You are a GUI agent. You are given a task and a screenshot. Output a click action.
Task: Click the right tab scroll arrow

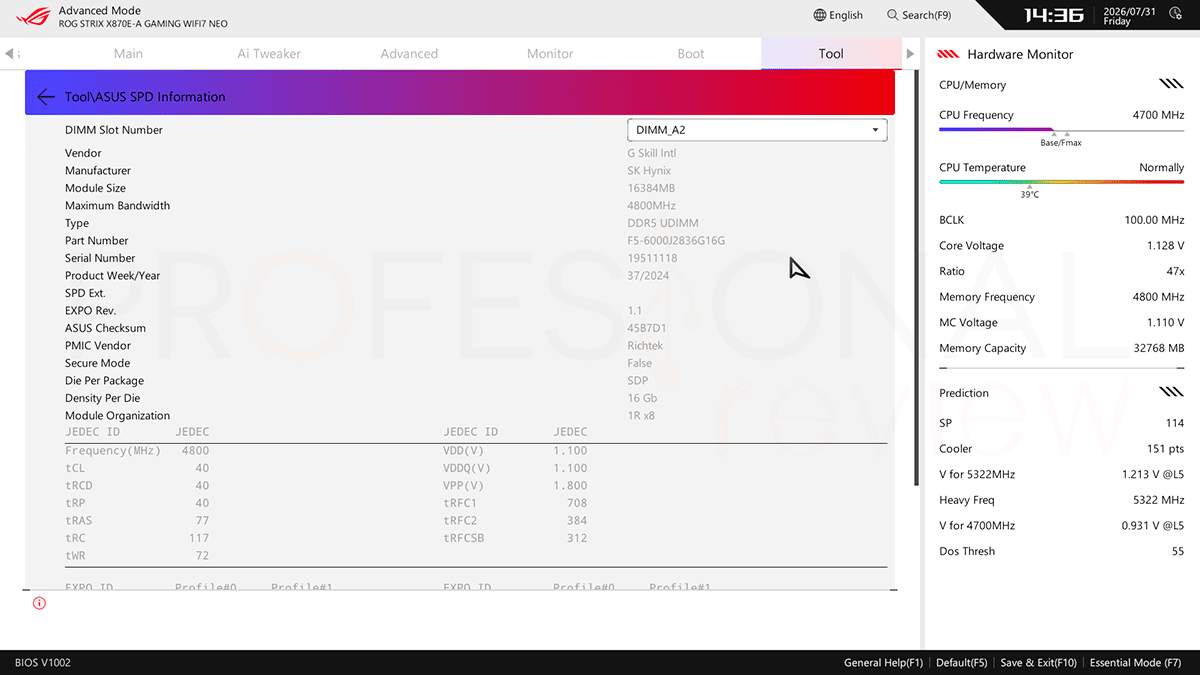910,54
